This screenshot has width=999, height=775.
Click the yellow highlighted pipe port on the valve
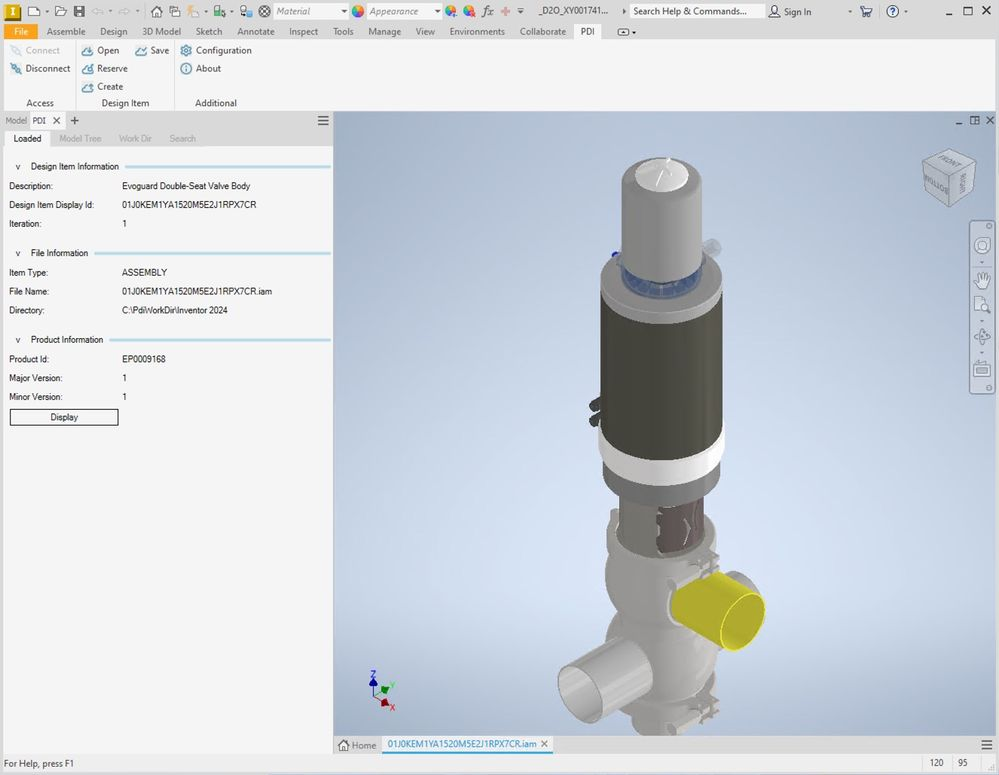point(718,611)
